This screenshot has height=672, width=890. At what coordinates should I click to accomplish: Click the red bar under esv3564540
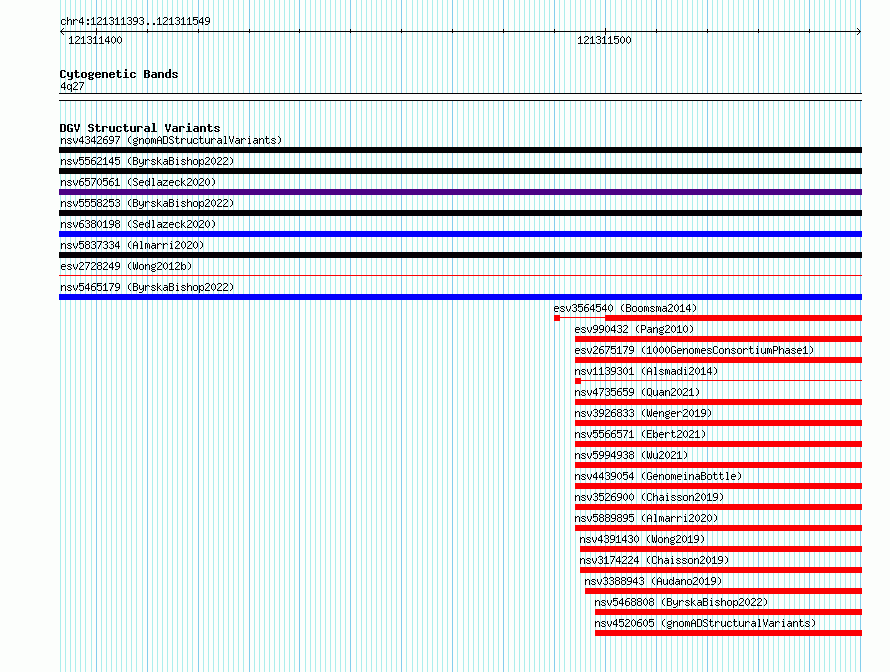click(x=733, y=318)
